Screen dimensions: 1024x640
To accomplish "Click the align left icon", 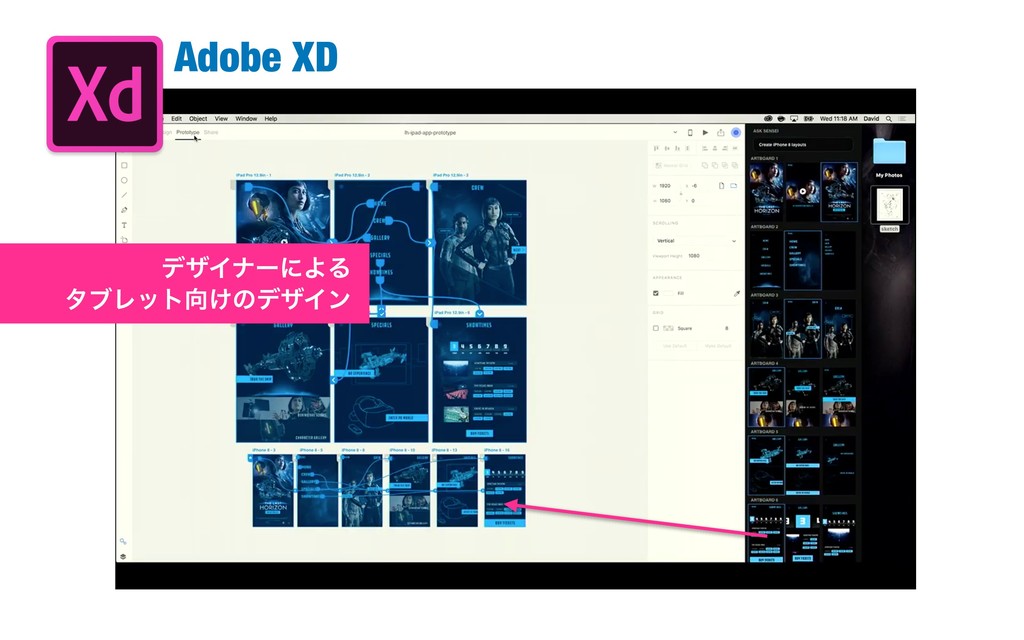I will tap(705, 149).
